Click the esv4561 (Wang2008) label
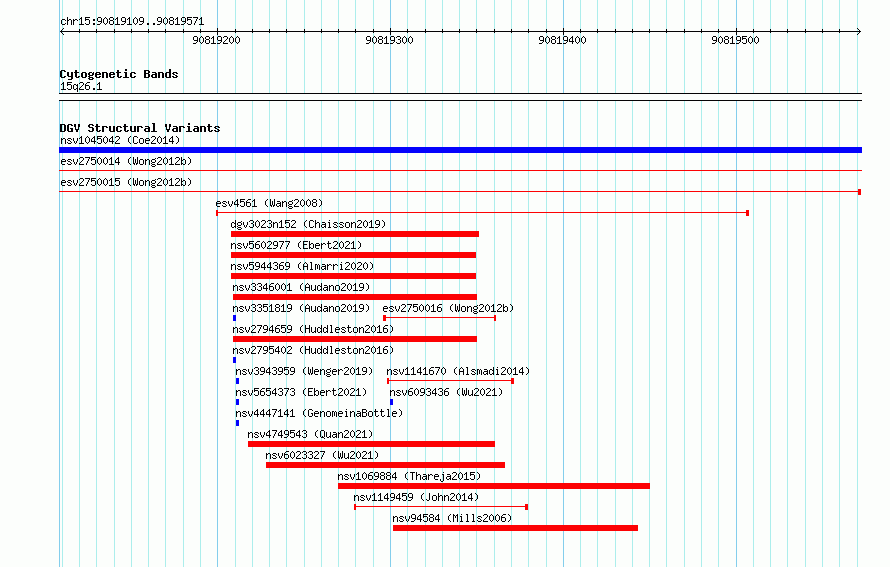The image size is (890, 567). [269, 203]
